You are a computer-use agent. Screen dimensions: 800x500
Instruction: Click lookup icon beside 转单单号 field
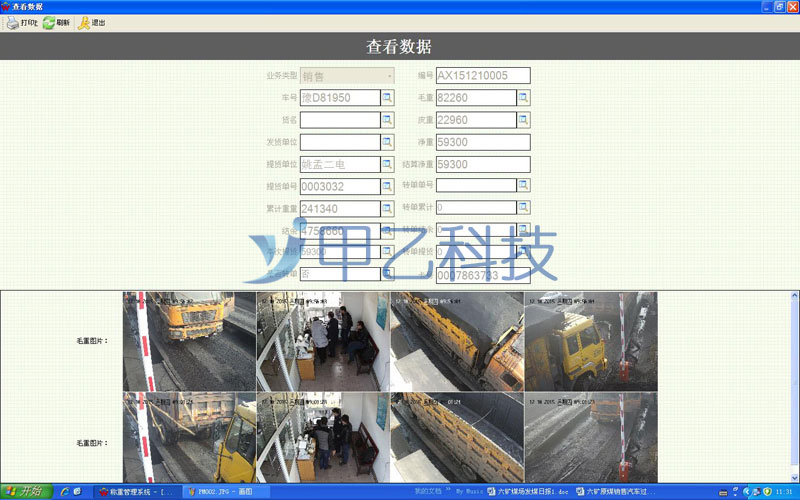(x=523, y=186)
